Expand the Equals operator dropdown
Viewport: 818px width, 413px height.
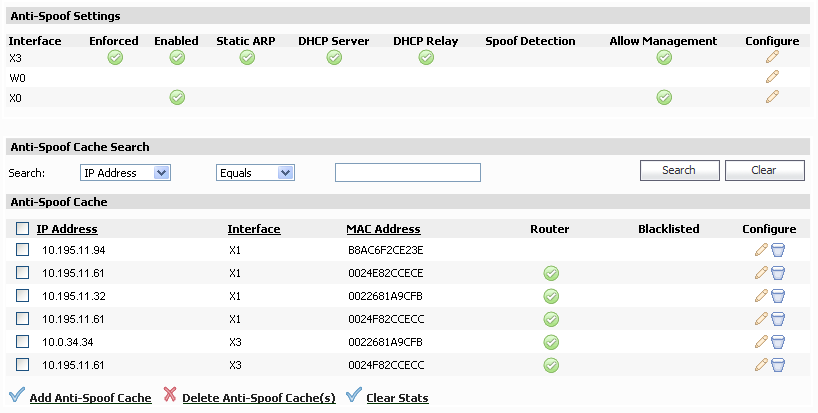255,173
